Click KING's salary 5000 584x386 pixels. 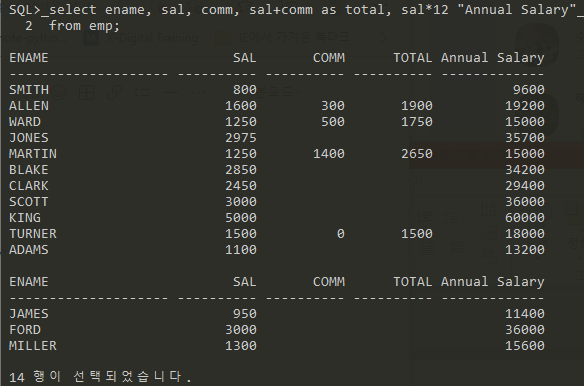pos(241,218)
